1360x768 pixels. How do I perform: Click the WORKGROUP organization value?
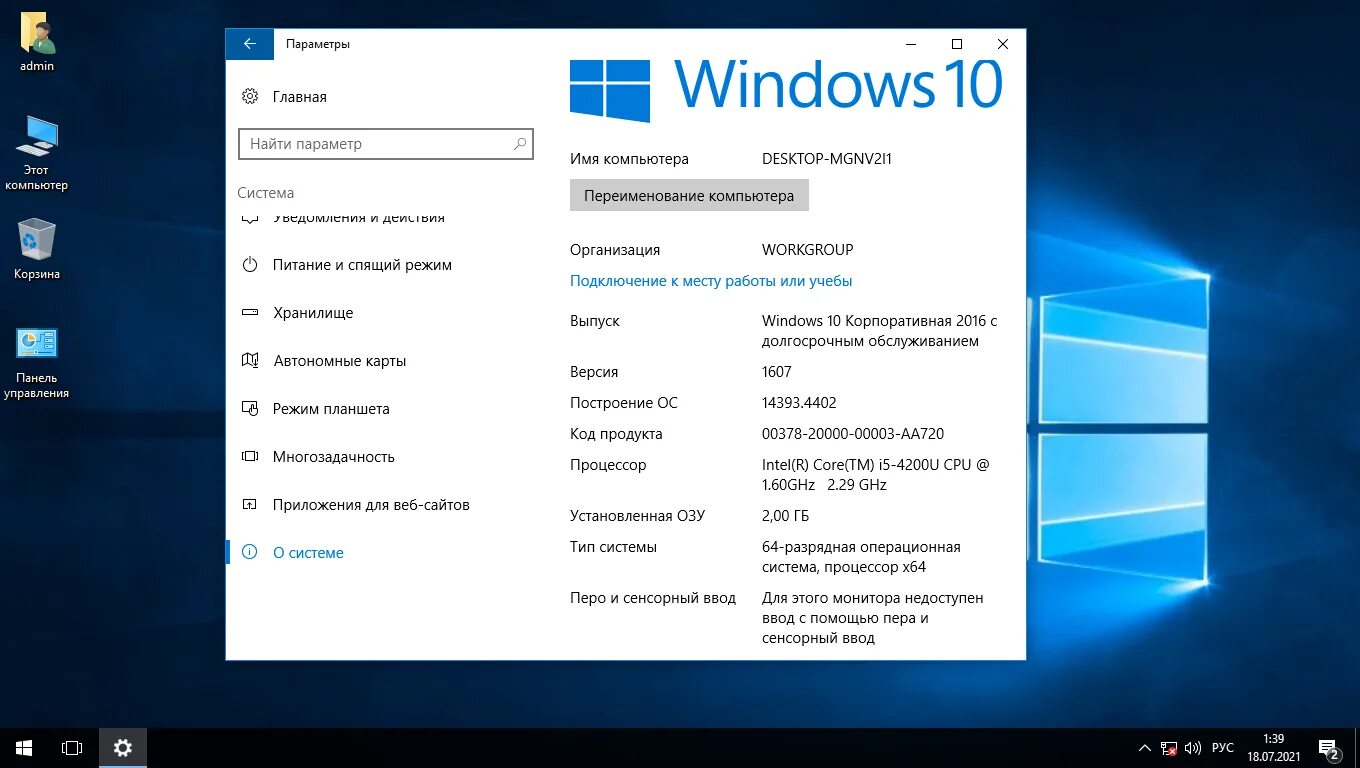pyautogui.click(x=808, y=250)
